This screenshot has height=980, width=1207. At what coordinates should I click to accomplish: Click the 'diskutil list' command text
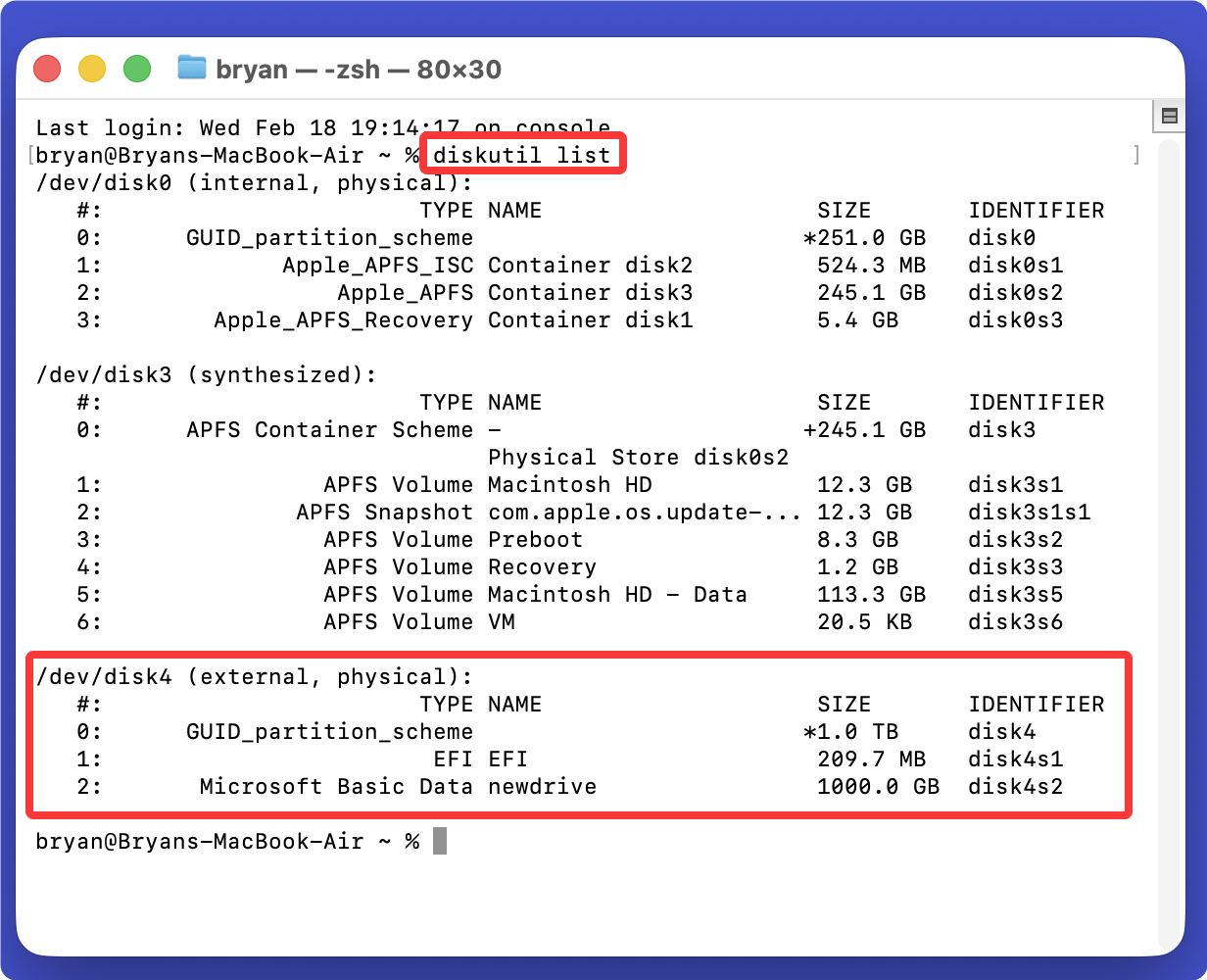point(521,155)
